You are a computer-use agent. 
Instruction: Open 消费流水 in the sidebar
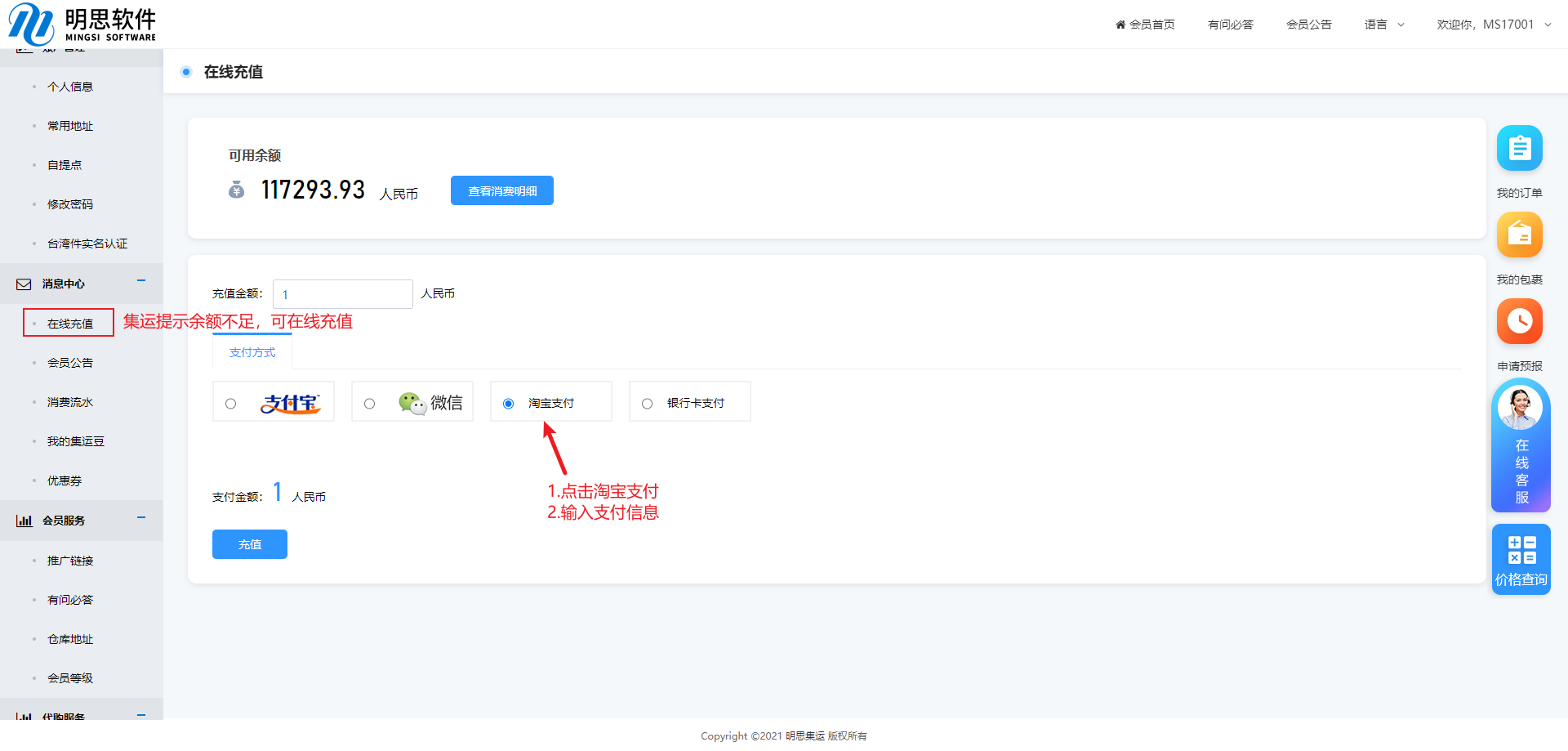(70, 402)
